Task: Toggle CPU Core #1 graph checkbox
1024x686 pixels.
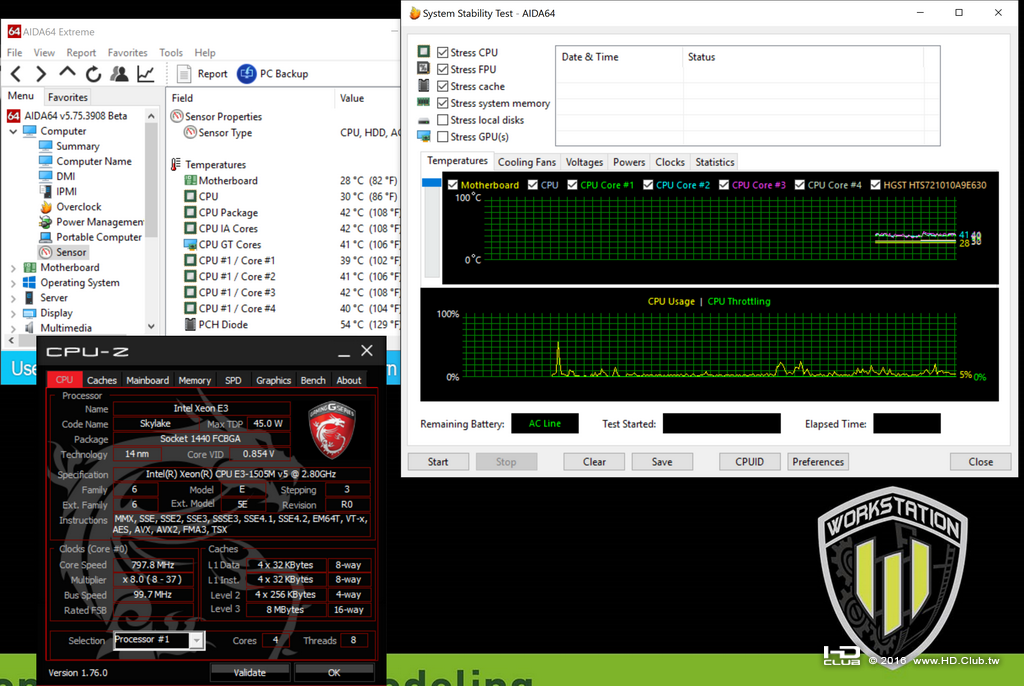Action: pos(573,185)
